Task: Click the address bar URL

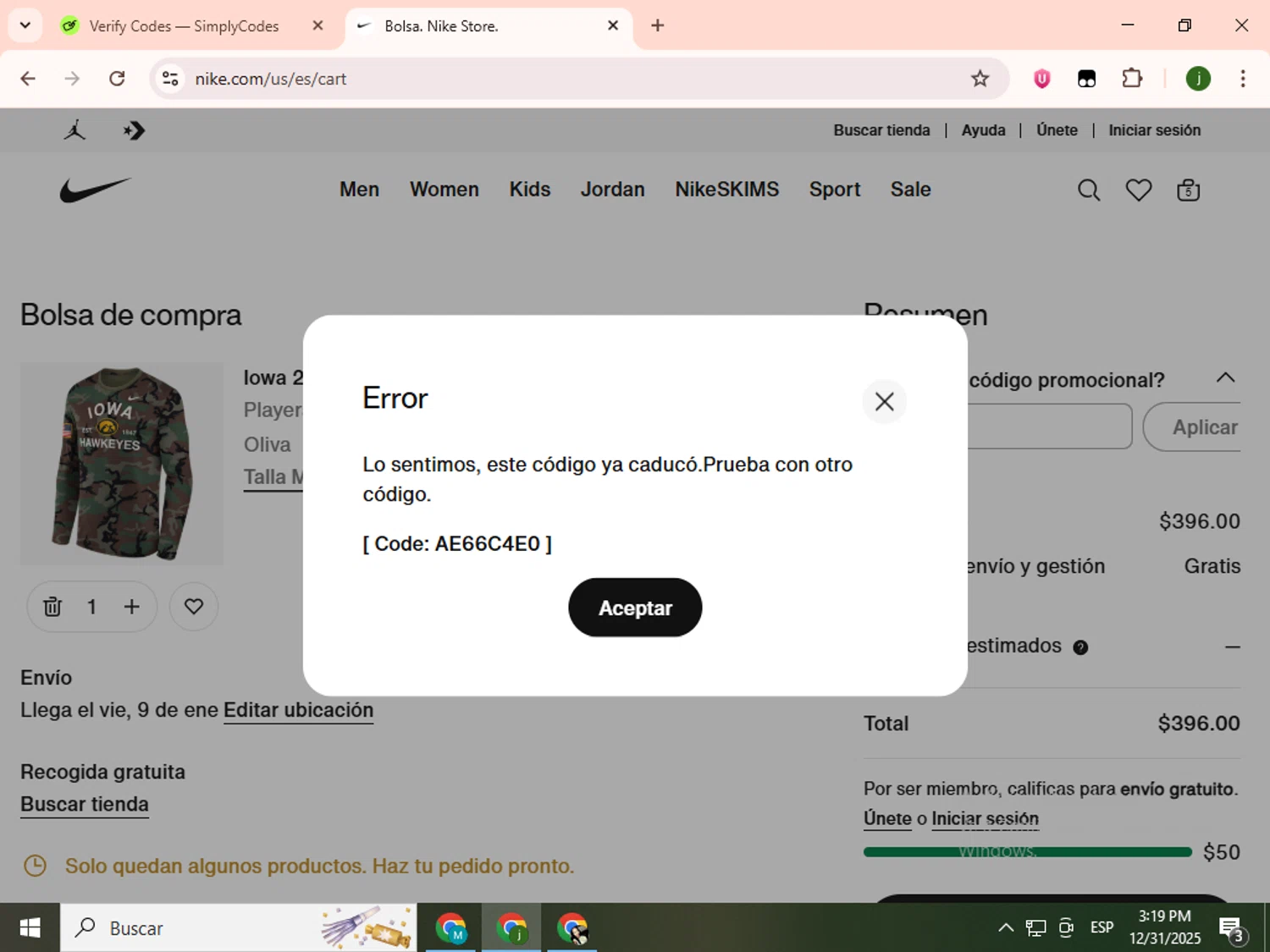Action: (x=271, y=79)
